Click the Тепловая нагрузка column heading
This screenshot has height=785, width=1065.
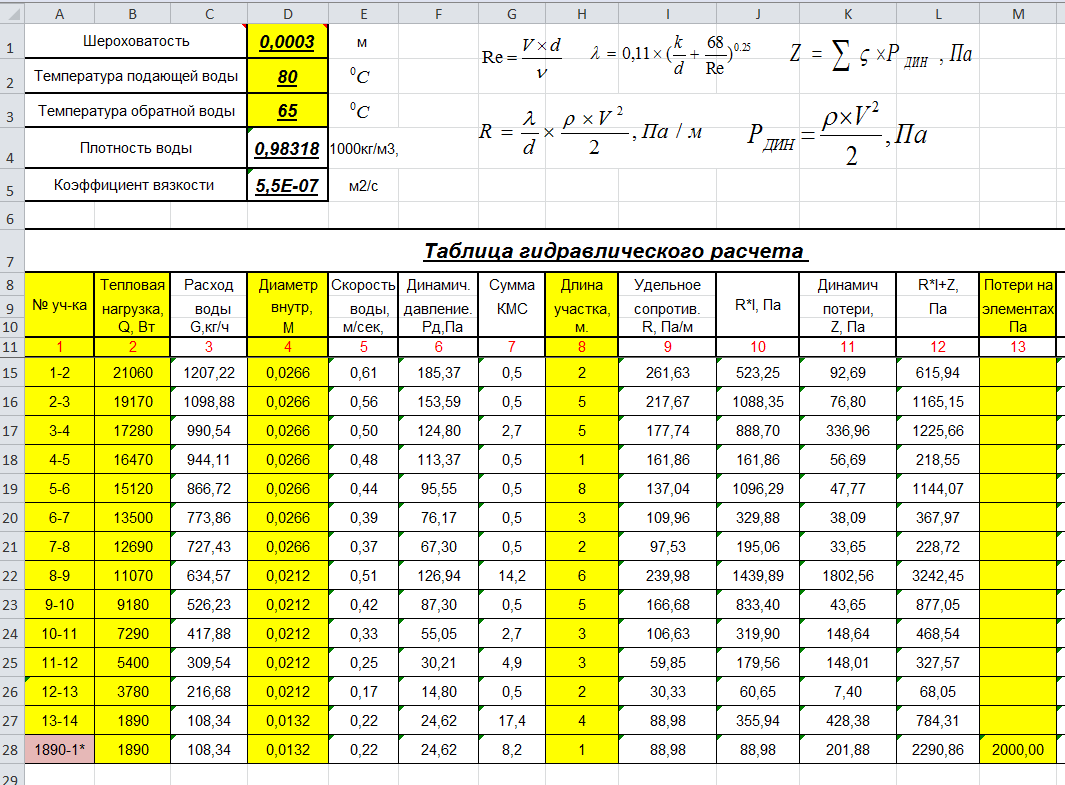(x=132, y=305)
